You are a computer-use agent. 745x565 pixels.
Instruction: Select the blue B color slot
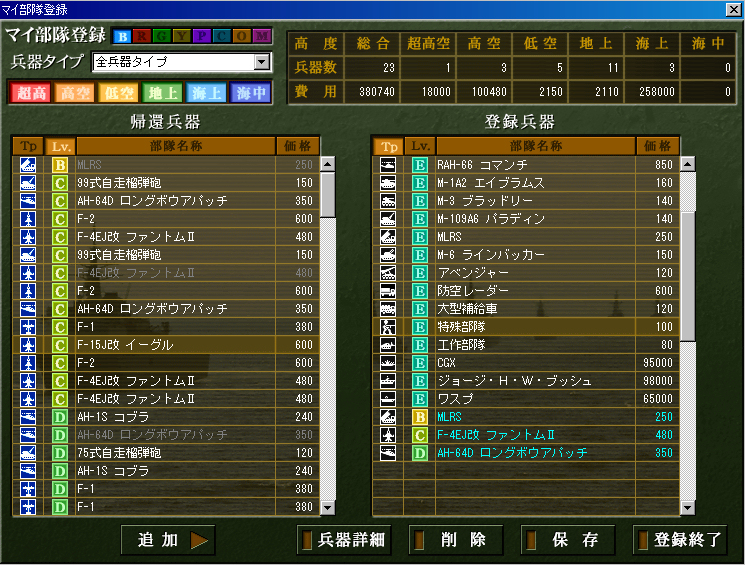[122, 36]
